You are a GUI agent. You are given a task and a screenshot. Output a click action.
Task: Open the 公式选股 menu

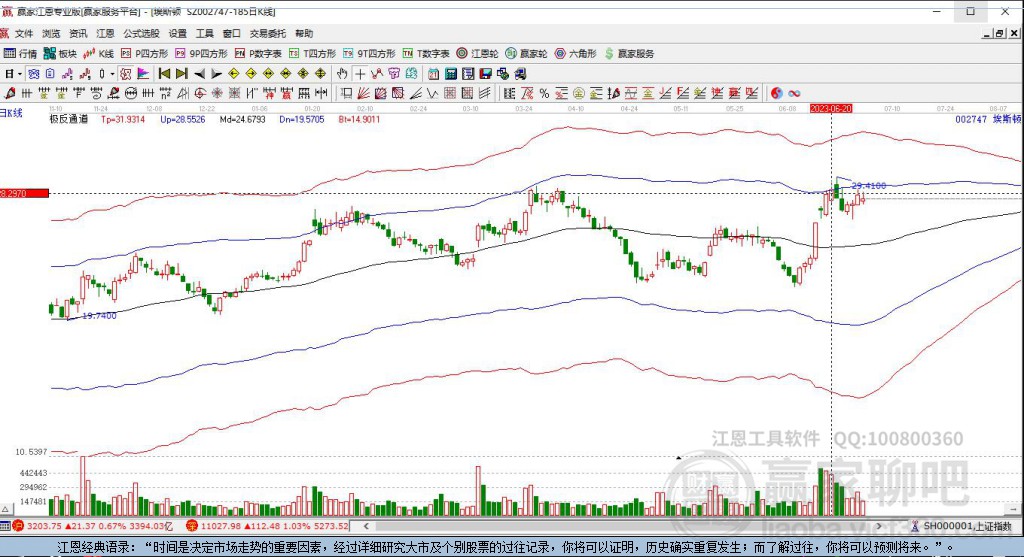[x=140, y=33]
